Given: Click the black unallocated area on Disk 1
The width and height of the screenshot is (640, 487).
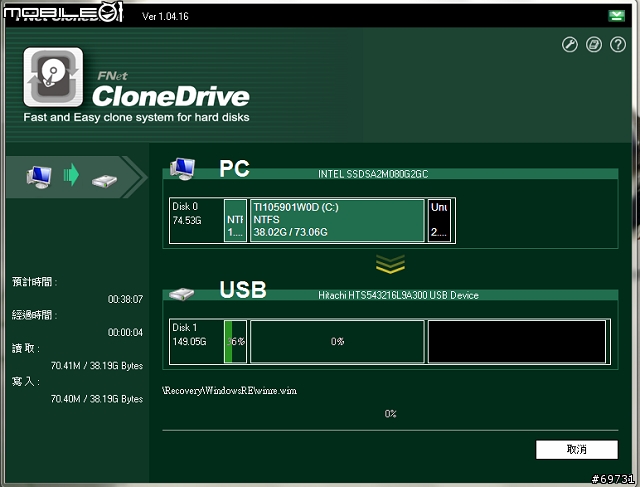Looking at the screenshot, I should click(517, 341).
